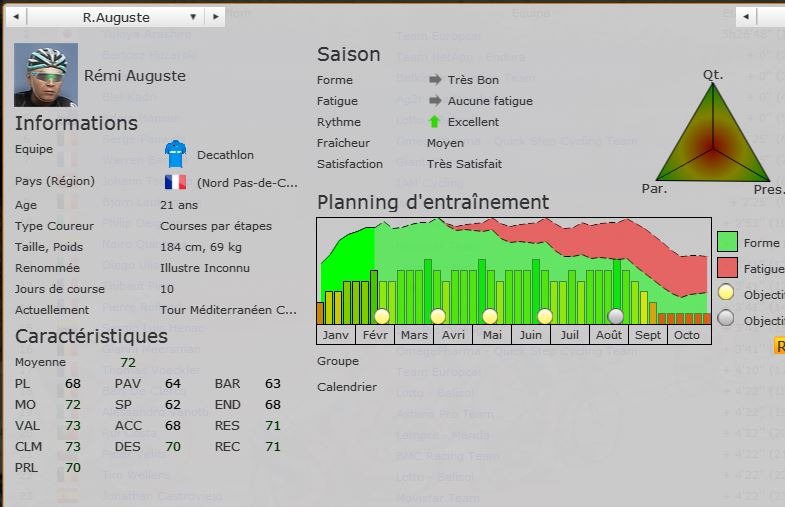Click the VAL stat value 73
The image size is (785, 507).
pos(73,425)
